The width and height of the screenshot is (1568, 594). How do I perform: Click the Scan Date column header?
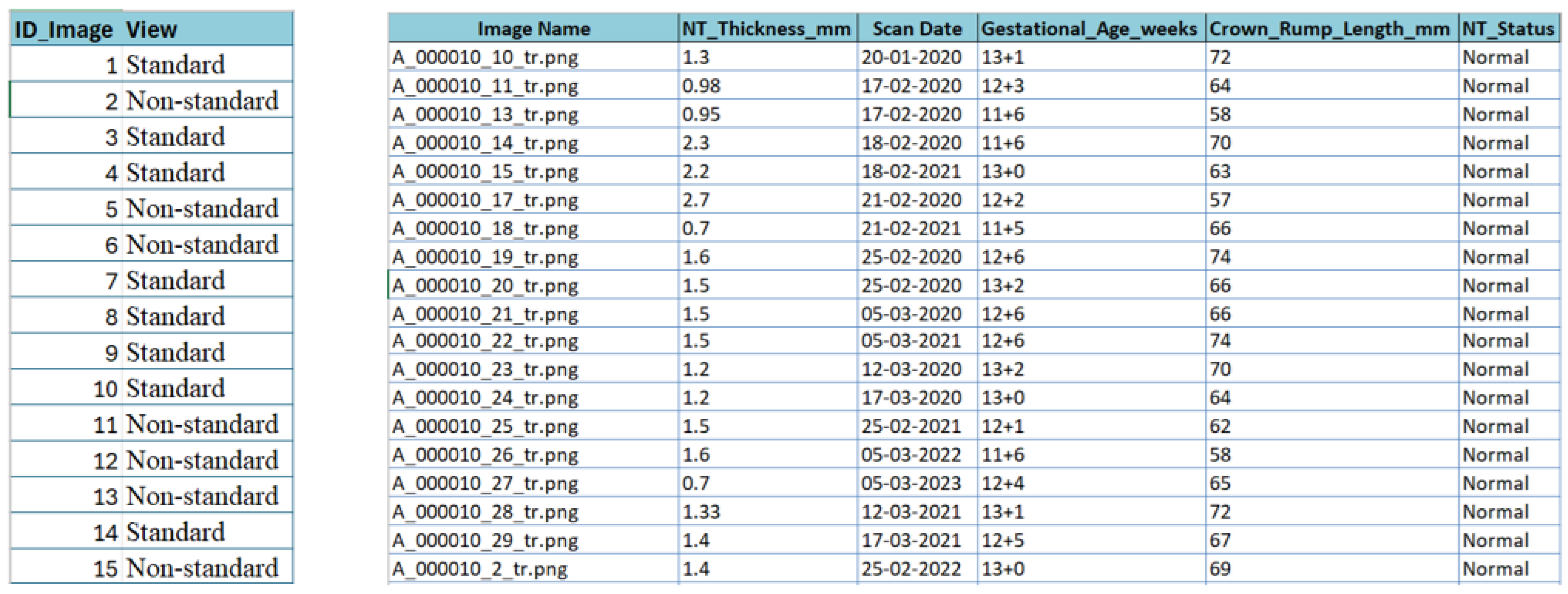[917, 29]
